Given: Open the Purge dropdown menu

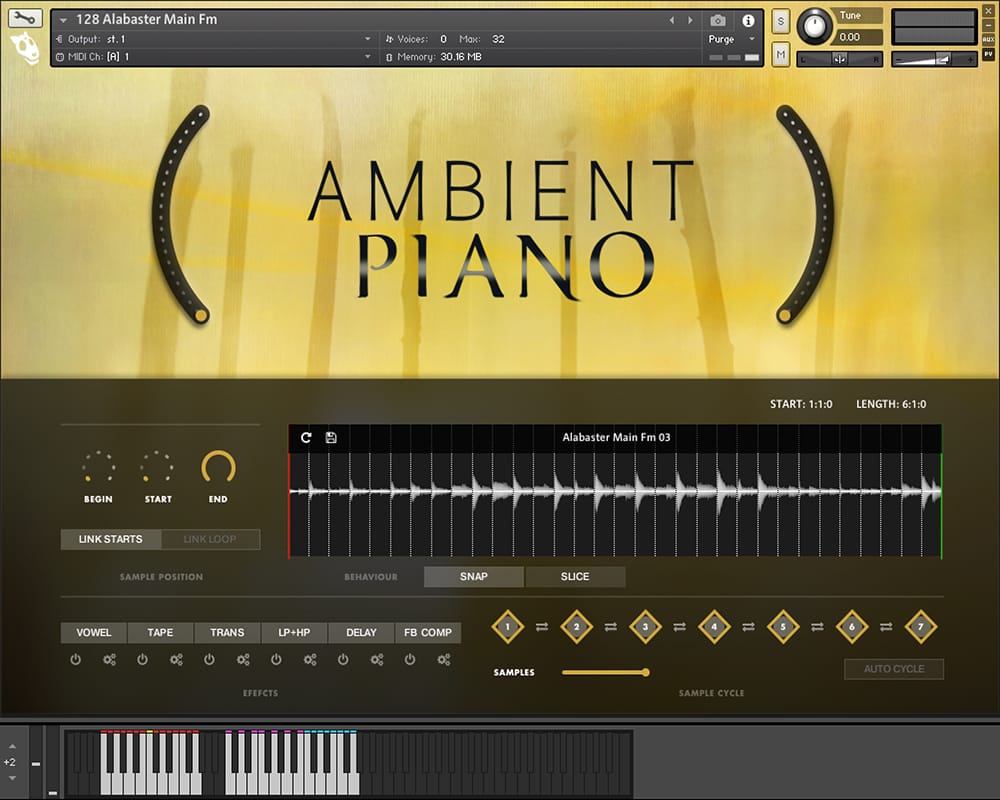Looking at the screenshot, I should [728, 39].
